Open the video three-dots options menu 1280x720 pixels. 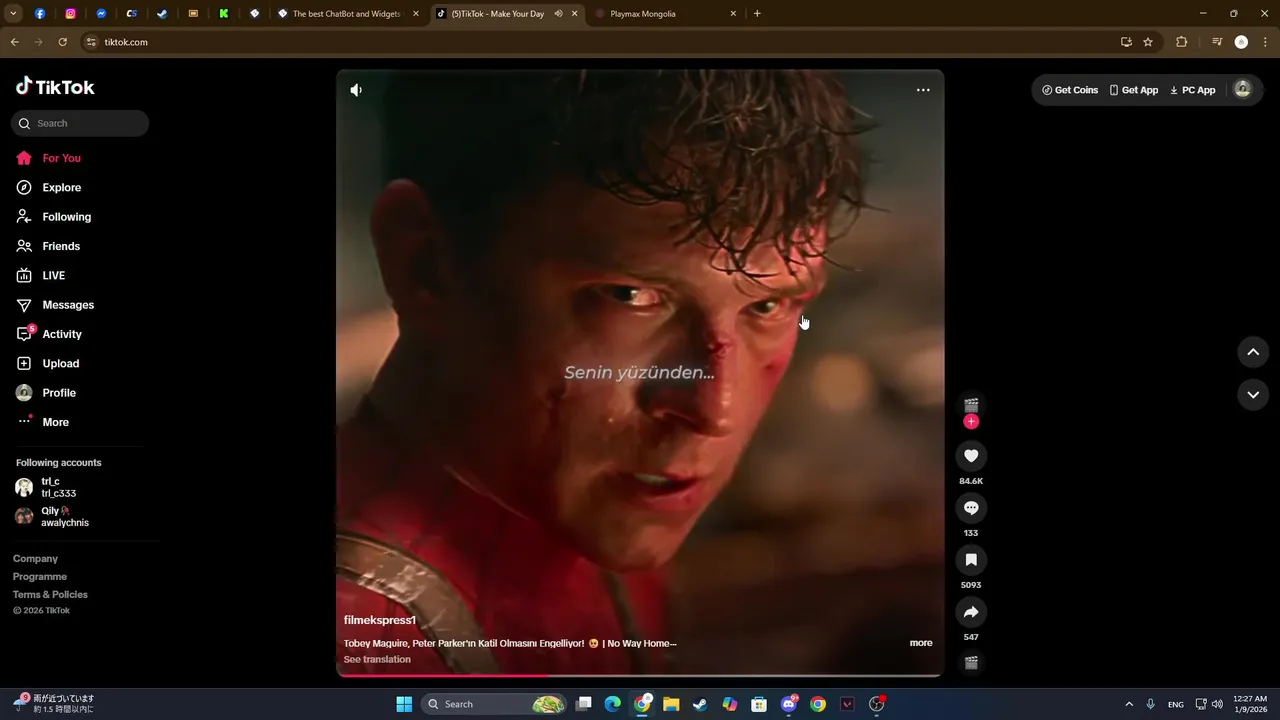[923, 90]
